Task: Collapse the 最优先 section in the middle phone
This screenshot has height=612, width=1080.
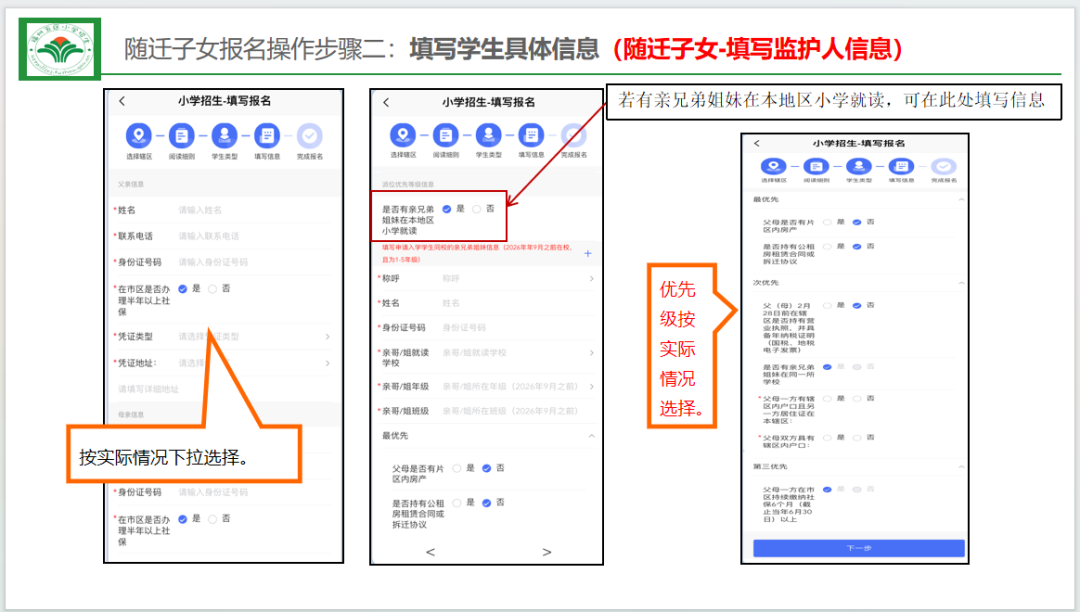Action: coord(592,436)
